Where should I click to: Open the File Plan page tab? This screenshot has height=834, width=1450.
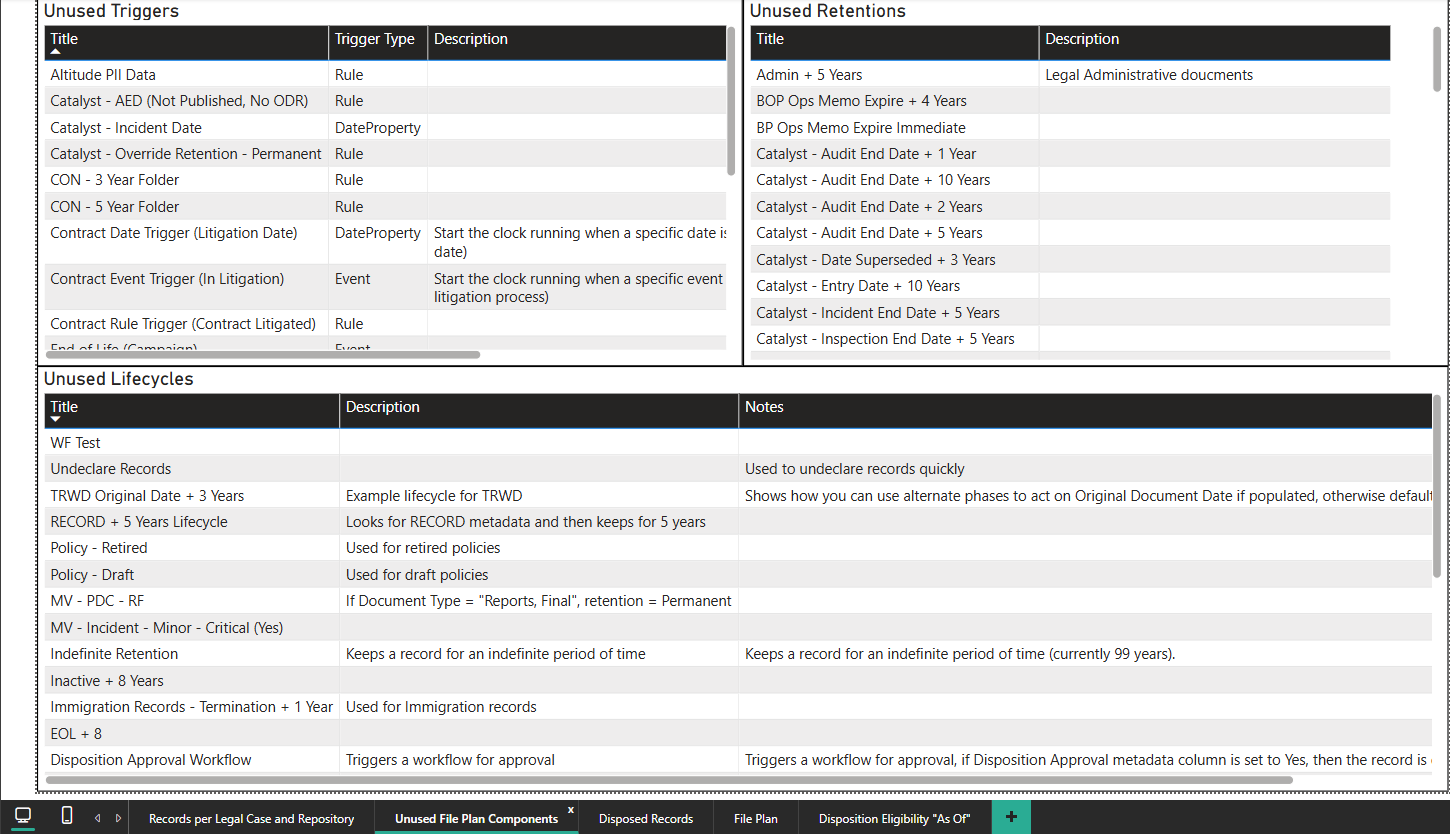pos(755,818)
